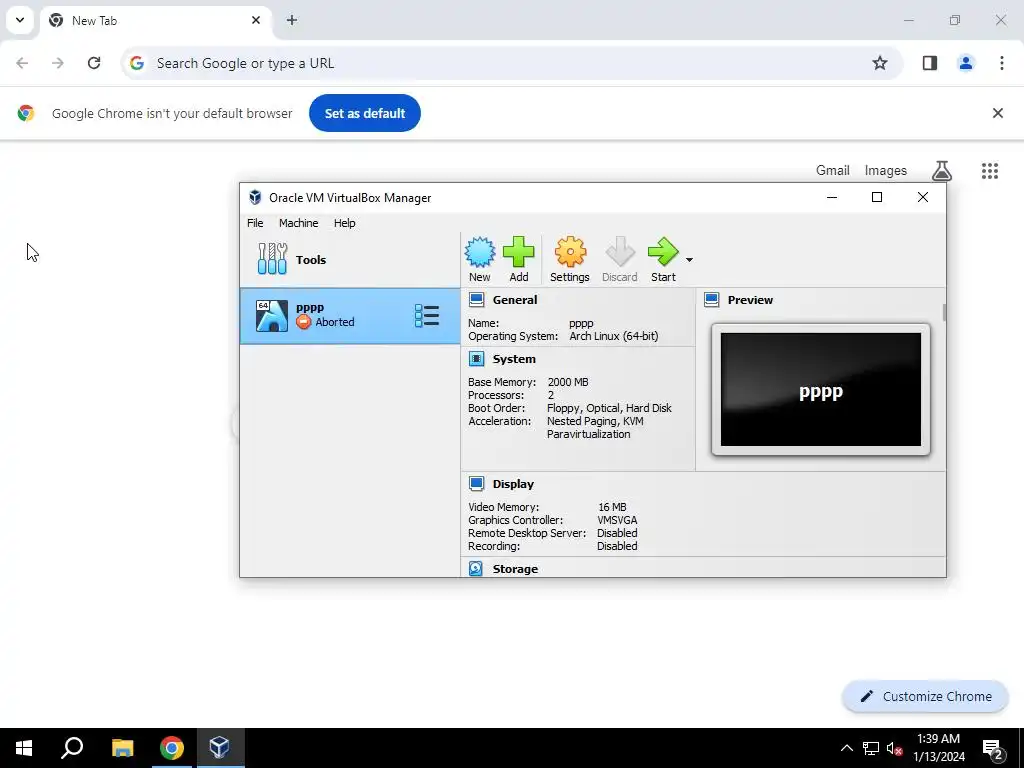Click the Storage section icon
This screenshot has width=1024, height=768.
[x=476, y=569]
